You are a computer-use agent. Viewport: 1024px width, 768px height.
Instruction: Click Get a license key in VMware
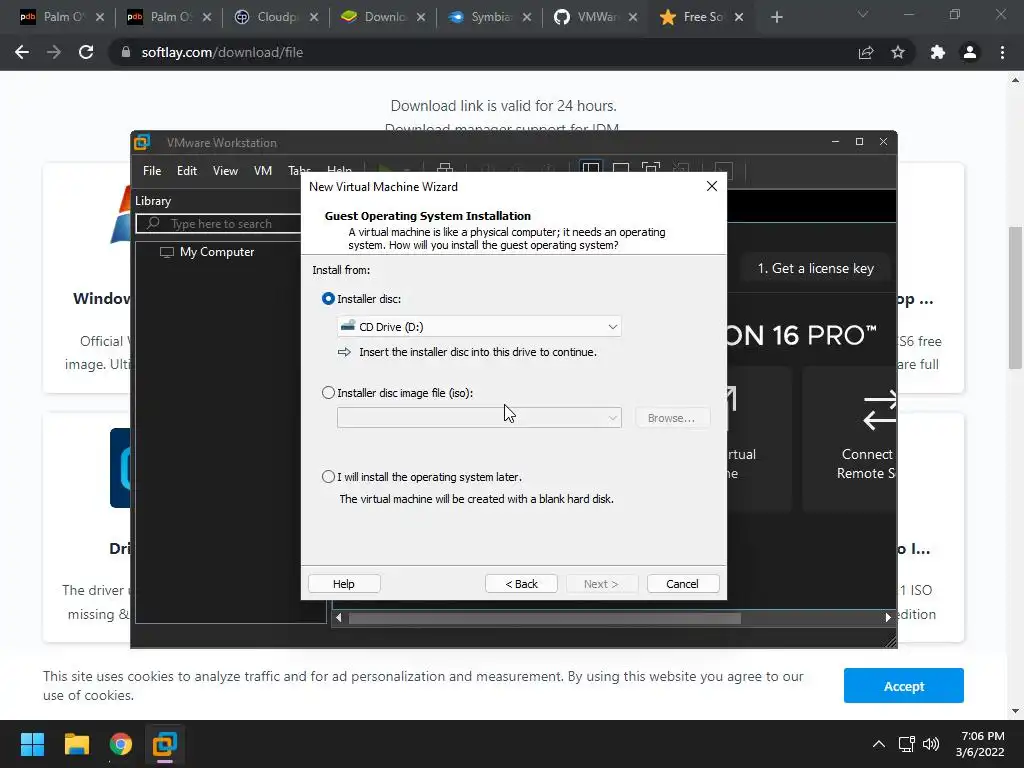816,268
